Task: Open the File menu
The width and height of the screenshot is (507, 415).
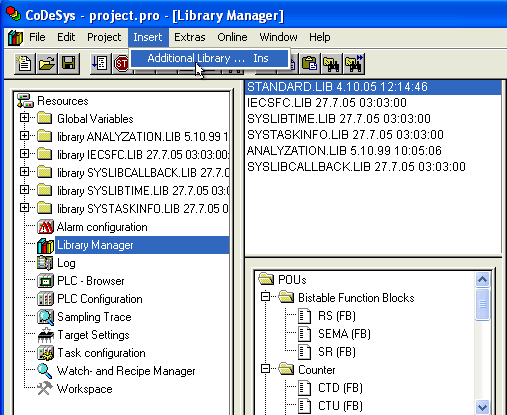Action: (x=37, y=37)
